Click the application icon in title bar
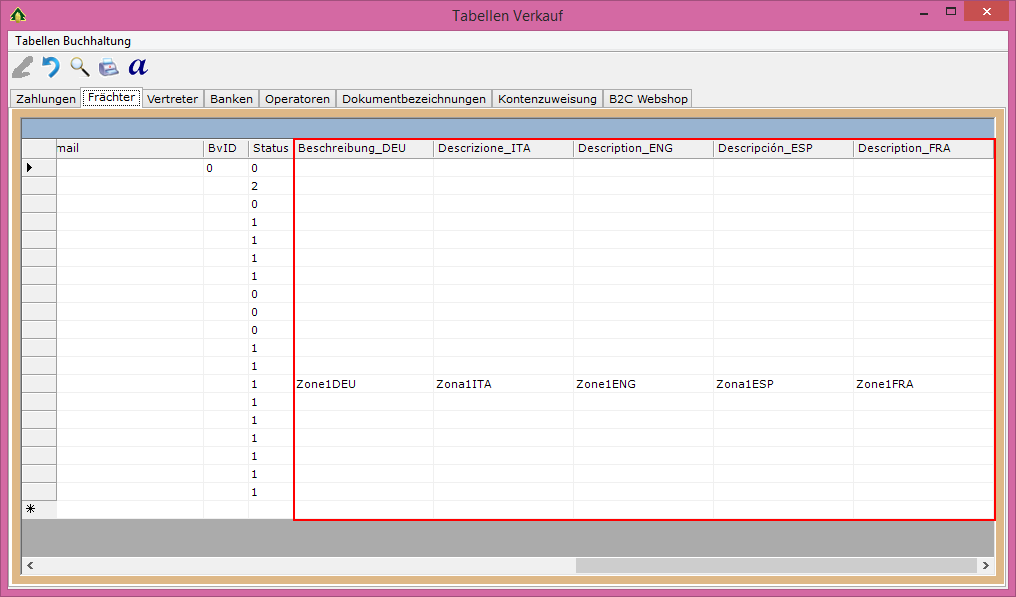This screenshot has height=597, width=1016. click(17, 15)
